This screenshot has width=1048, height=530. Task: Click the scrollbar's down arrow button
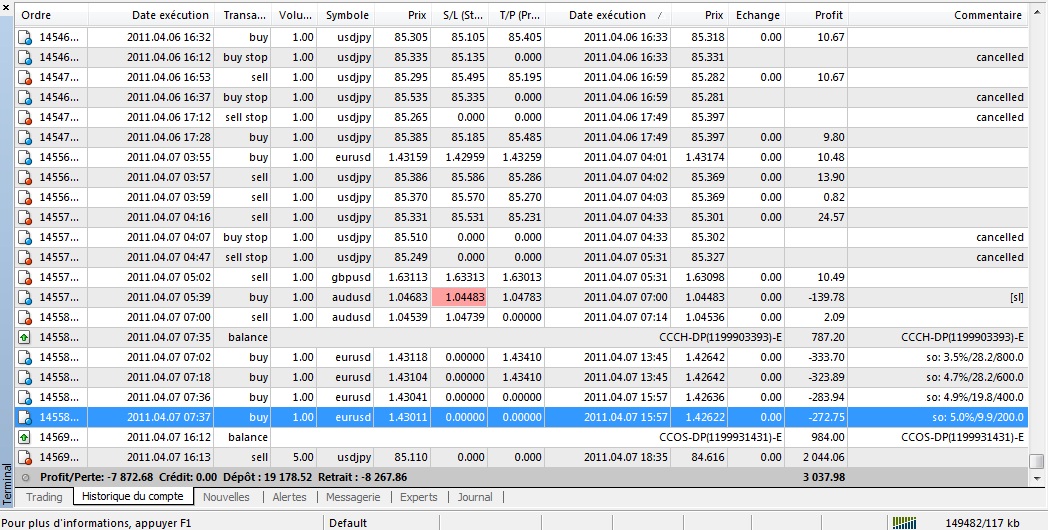(1039, 478)
